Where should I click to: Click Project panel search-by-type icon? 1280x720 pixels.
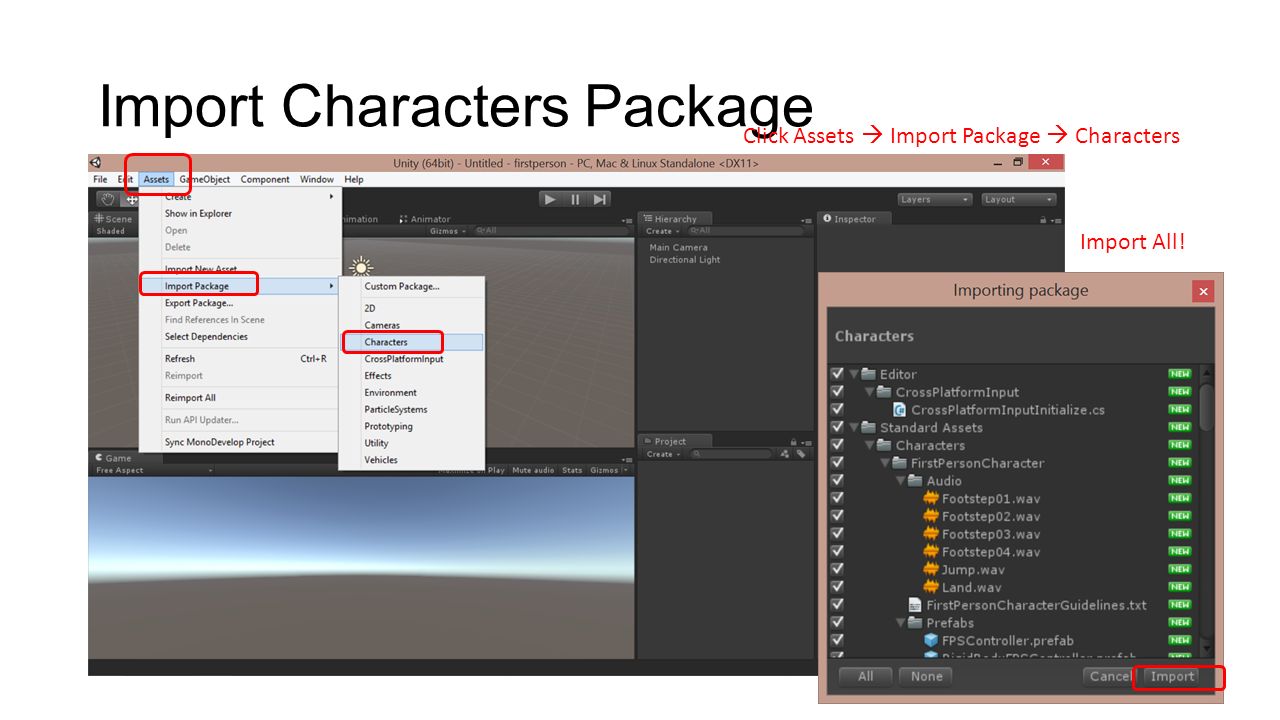(x=785, y=454)
